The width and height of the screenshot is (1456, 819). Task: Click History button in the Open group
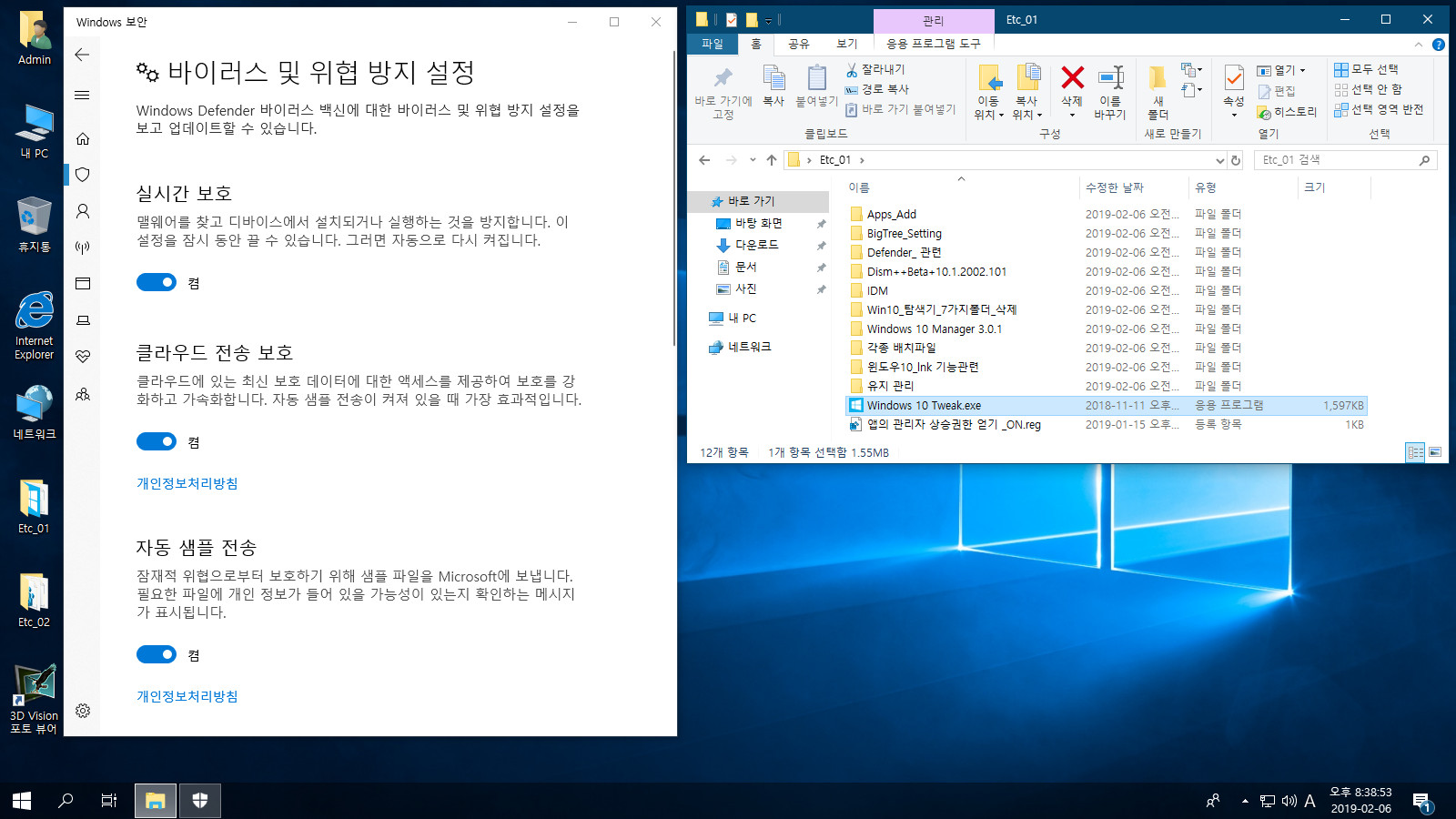click(x=1287, y=112)
